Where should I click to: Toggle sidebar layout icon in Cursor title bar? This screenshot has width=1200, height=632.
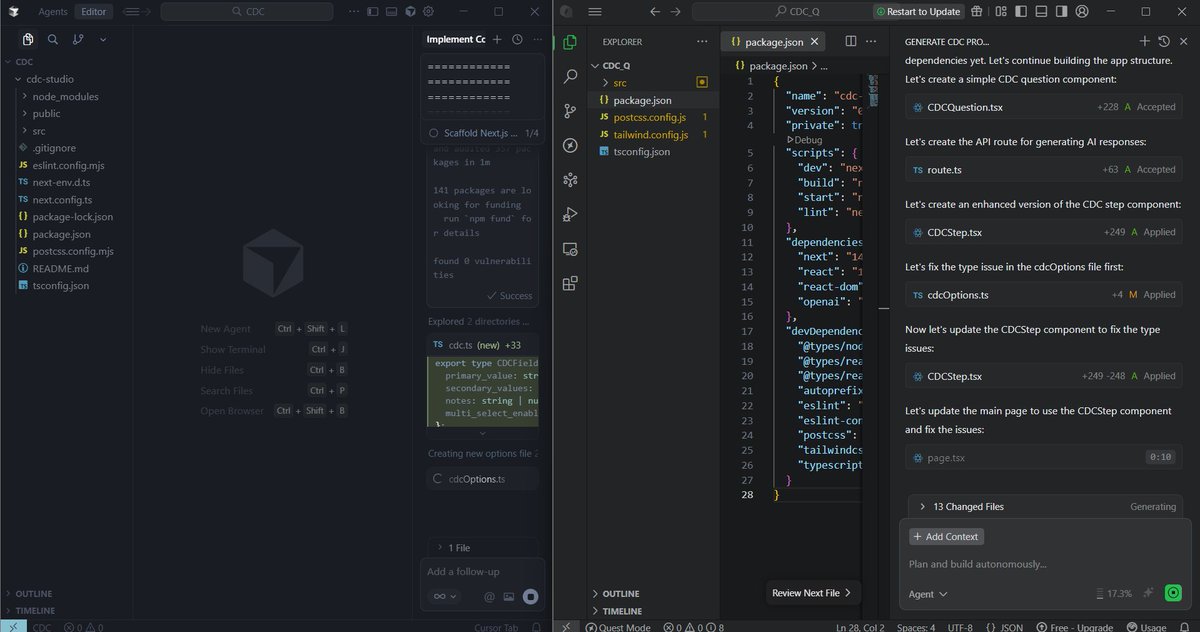373,12
